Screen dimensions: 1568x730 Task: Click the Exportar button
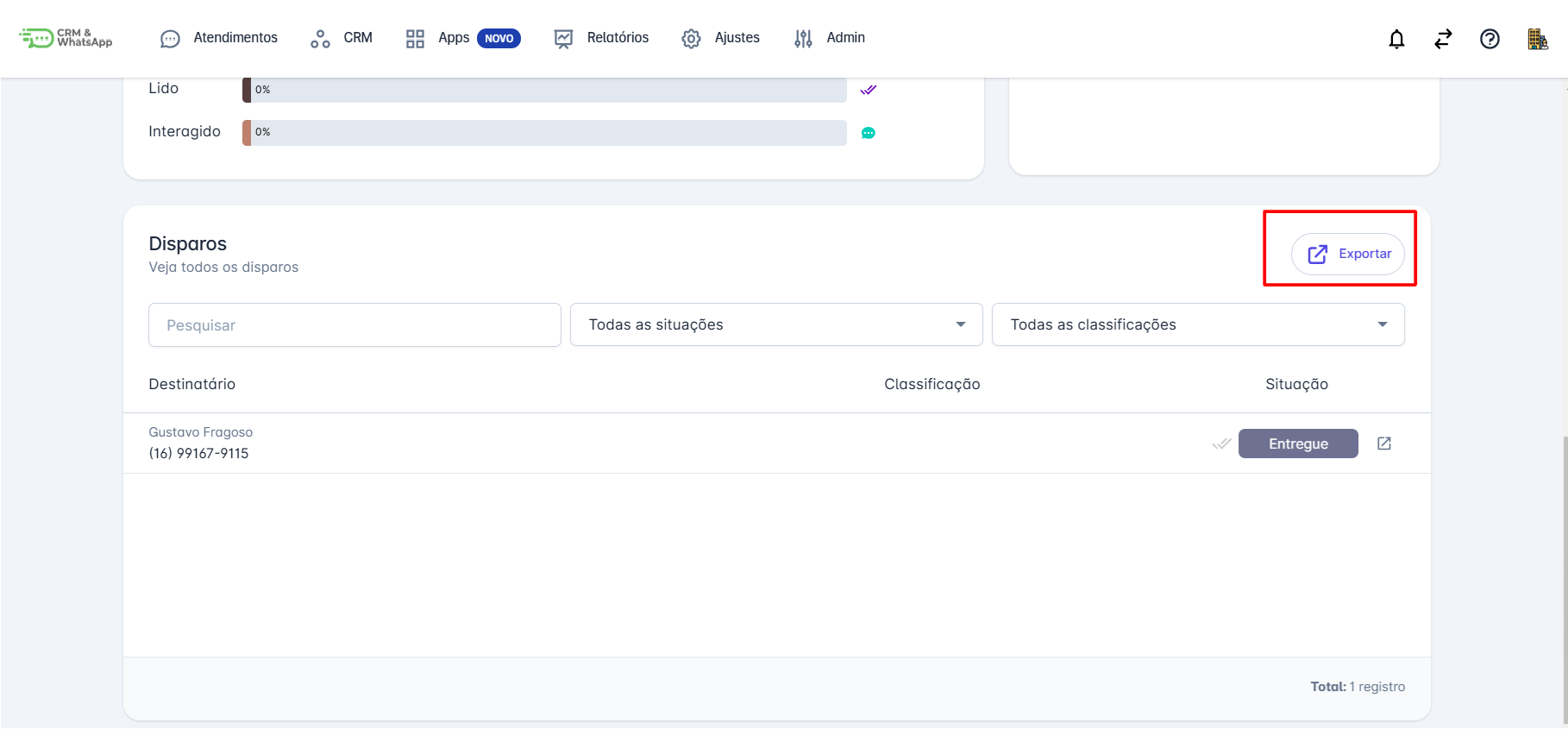tap(1348, 254)
